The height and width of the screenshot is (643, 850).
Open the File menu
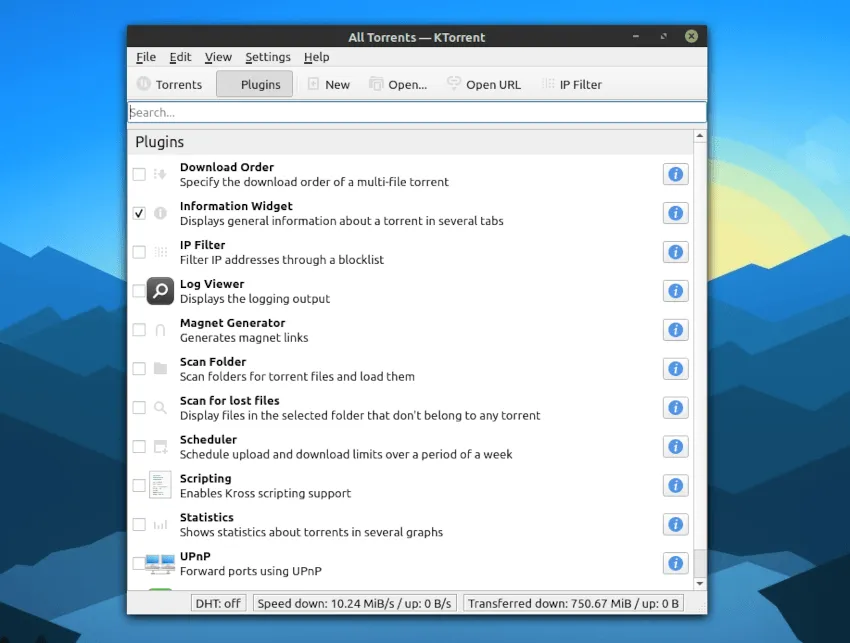pyautogui.click(x=146, y=57)
